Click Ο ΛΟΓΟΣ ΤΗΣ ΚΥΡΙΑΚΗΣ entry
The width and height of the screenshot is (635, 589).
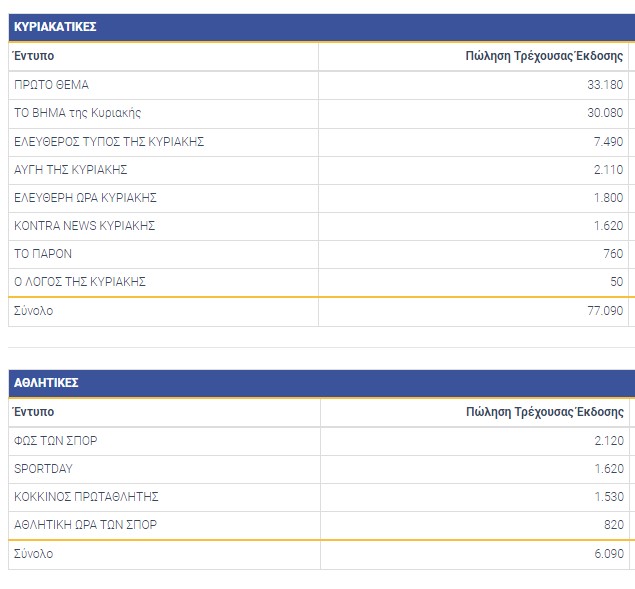point(80,282)
